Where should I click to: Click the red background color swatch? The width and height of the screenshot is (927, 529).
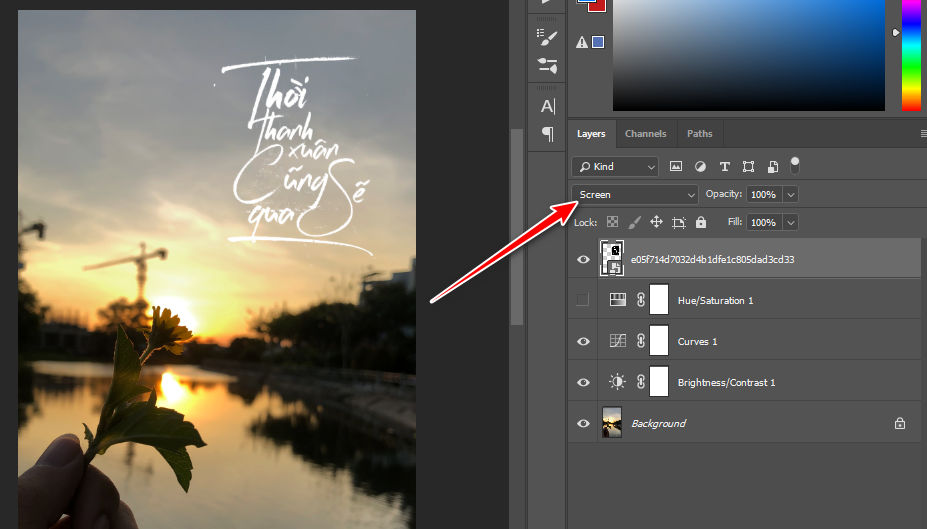pos(598,6)
